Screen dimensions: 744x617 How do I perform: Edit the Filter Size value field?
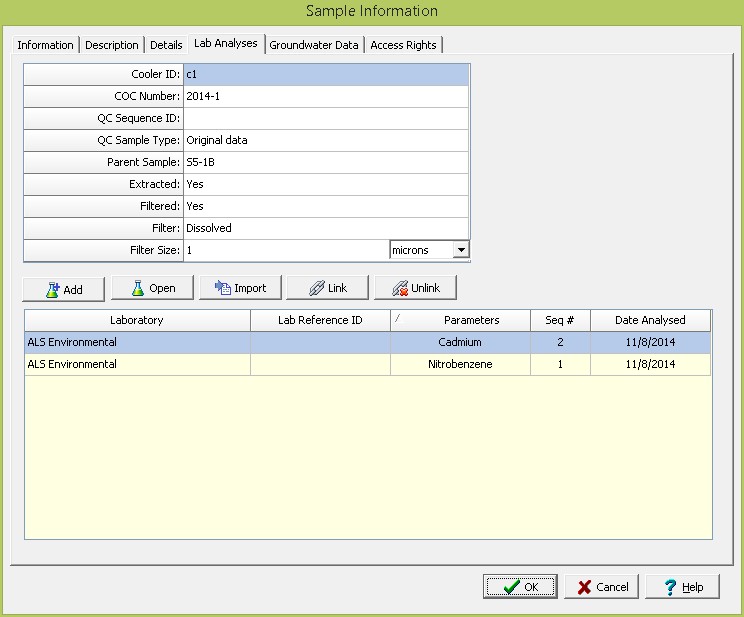285,250
